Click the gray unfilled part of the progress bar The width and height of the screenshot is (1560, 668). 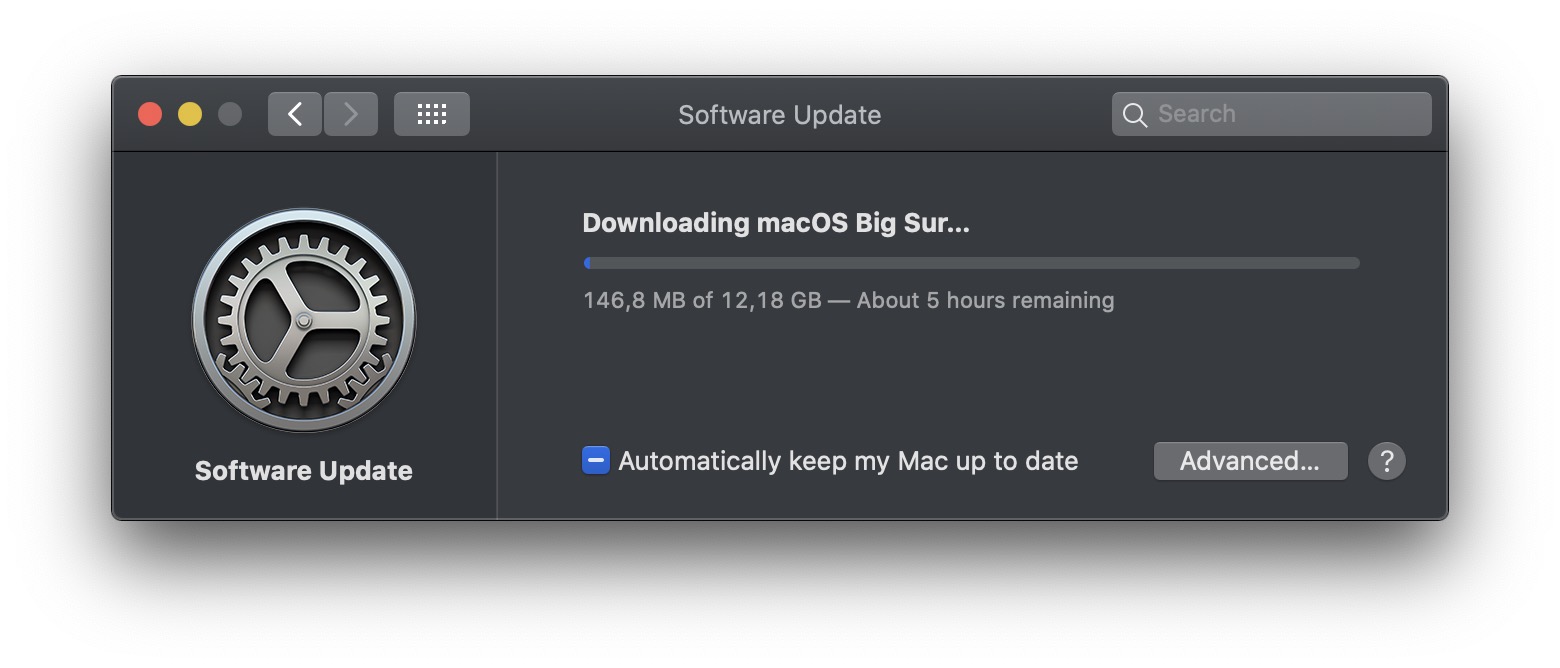click(x=970, y=263)
